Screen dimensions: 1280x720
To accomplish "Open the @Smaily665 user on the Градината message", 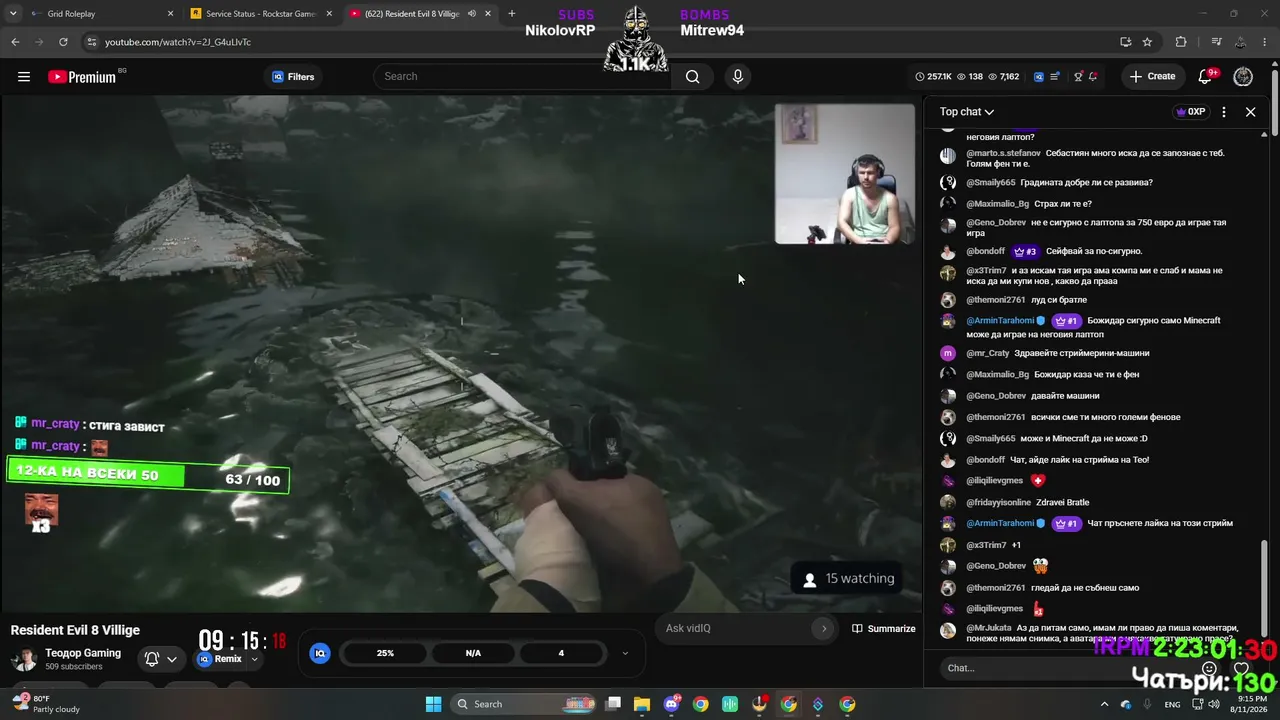I will click(990, 182).
